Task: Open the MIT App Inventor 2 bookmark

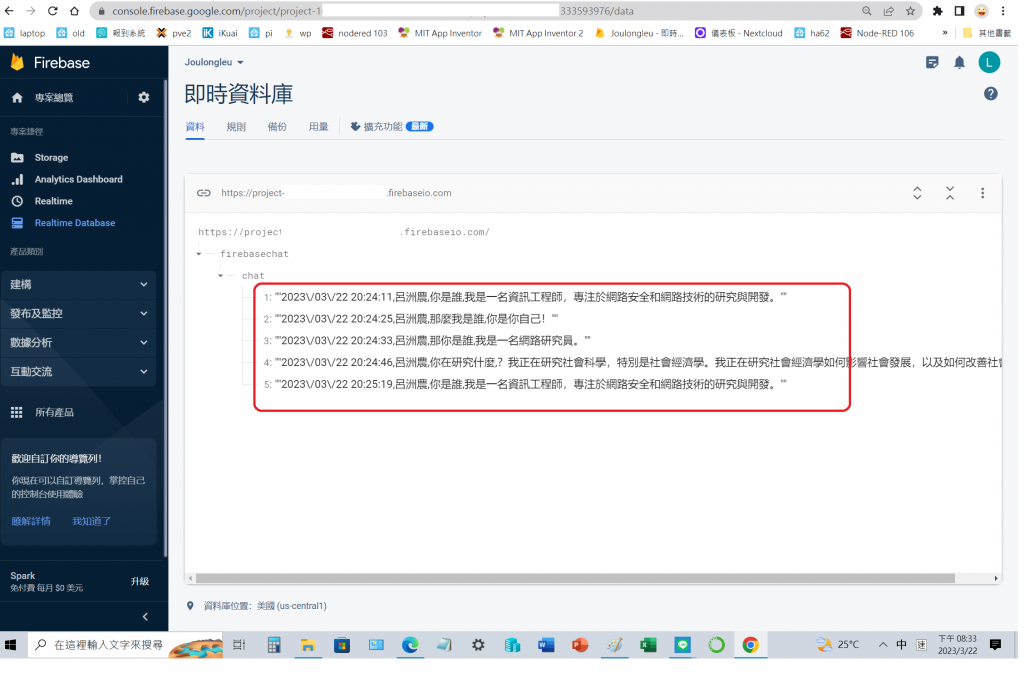Action: (x=538, y=33)
